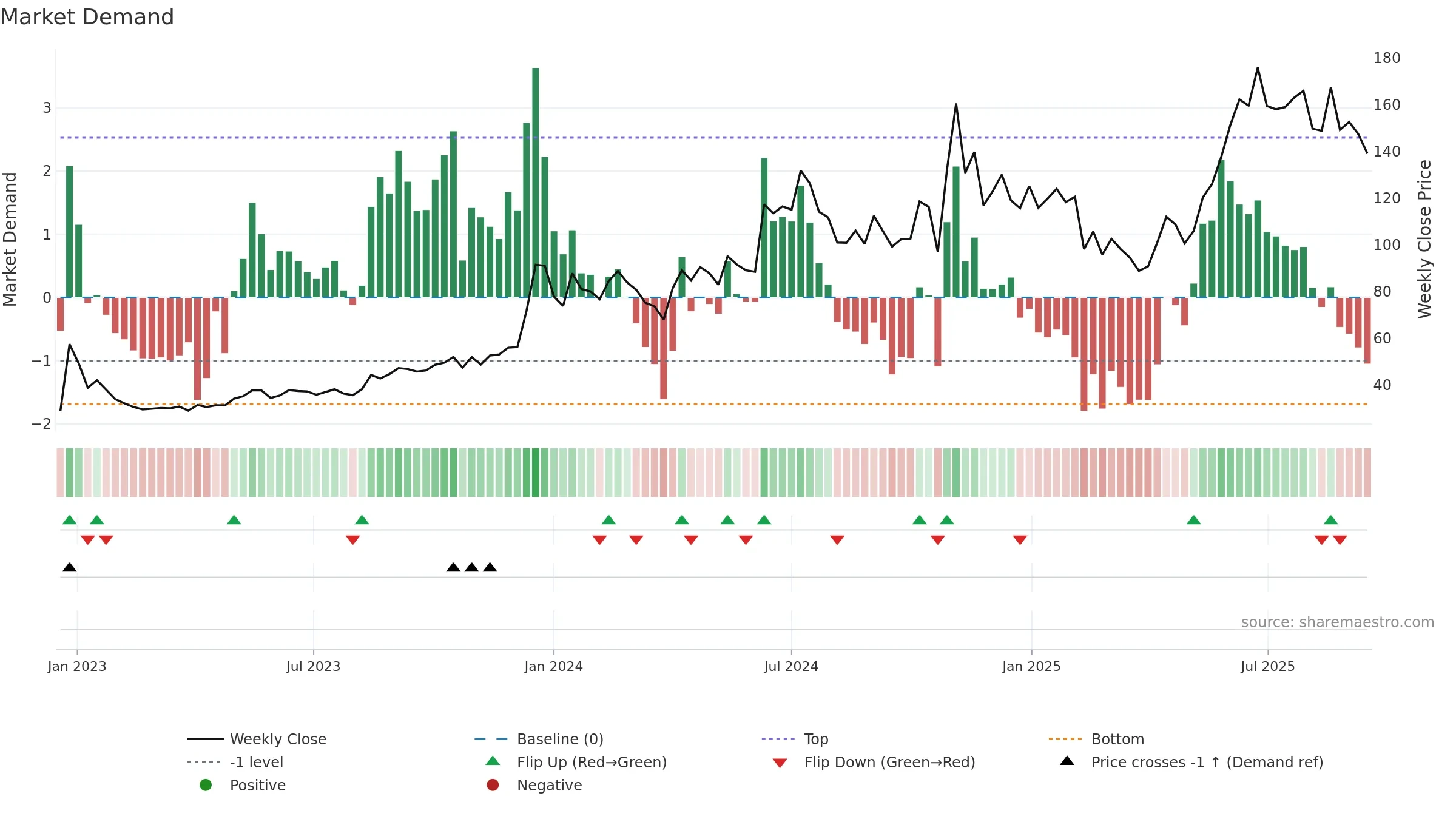Click the Weekly Close legend entry

pos(257,739)
